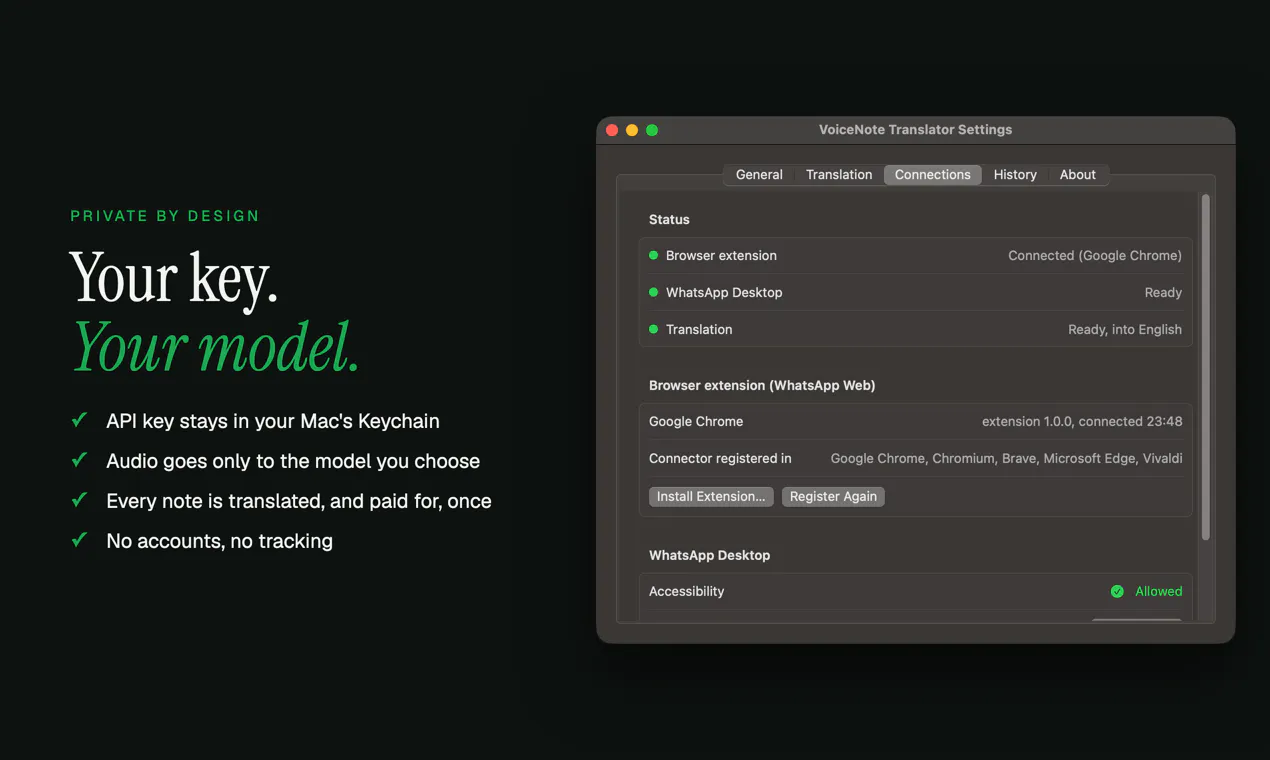Viewport: 1270px width, 760px height.
Task: Click the settings panel vertical scrollbar
Action: 1205,367
